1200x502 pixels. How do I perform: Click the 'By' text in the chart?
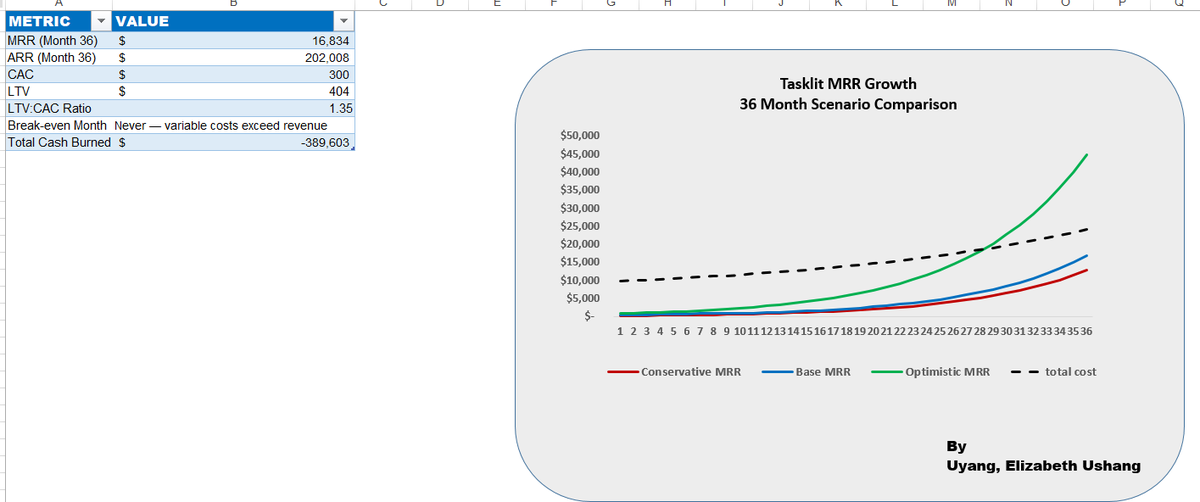click(x=955, y=446)
